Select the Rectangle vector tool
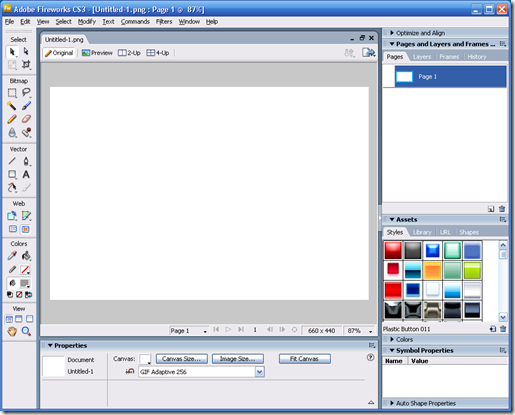This screenshot has height=415, width=515. pyautogui.click(x=12, y=174)
